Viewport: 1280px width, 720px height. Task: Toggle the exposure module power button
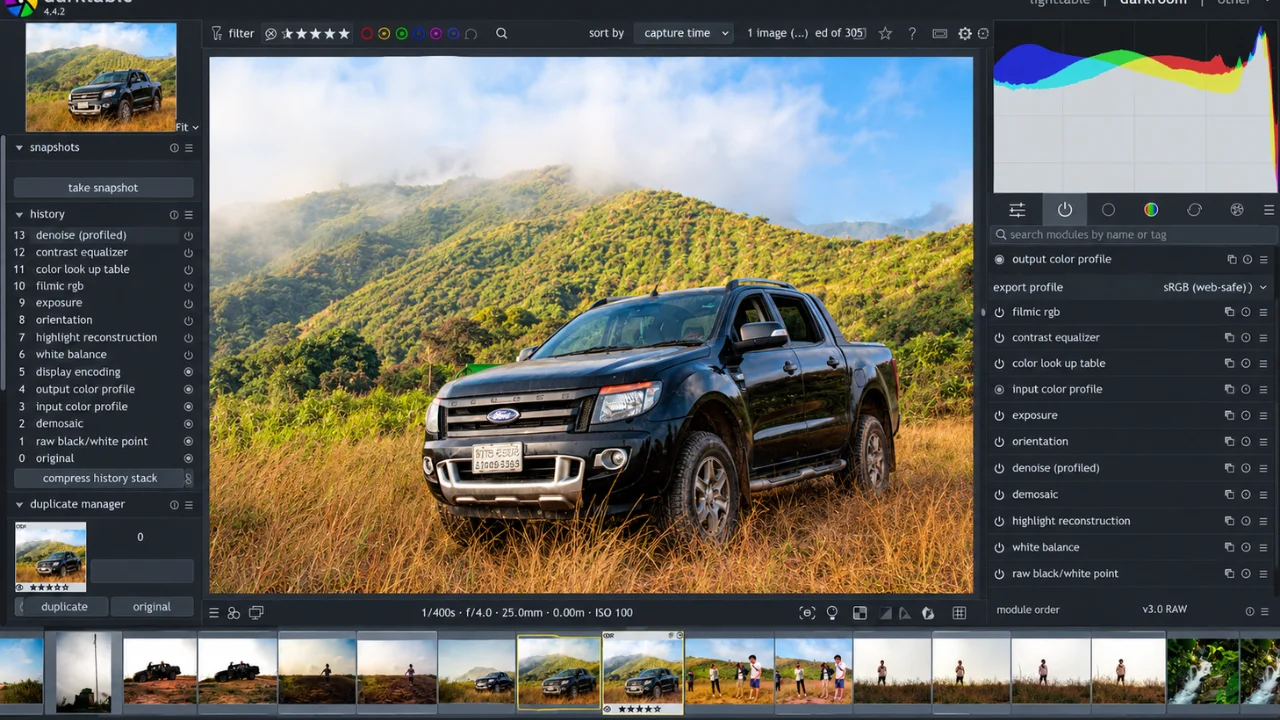[999, 416]
